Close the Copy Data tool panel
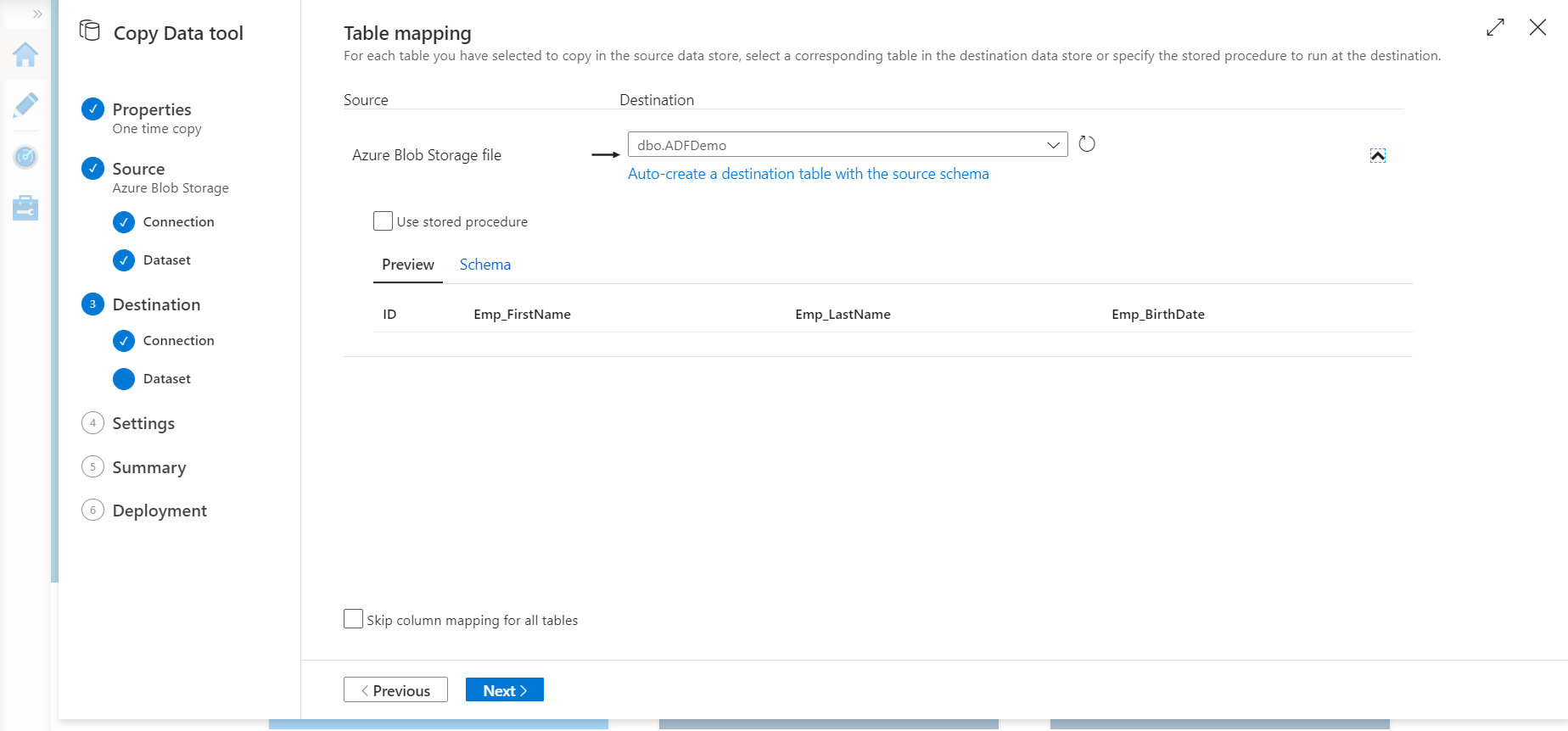Screen dimensions: 1568x731 [1537, 27]
